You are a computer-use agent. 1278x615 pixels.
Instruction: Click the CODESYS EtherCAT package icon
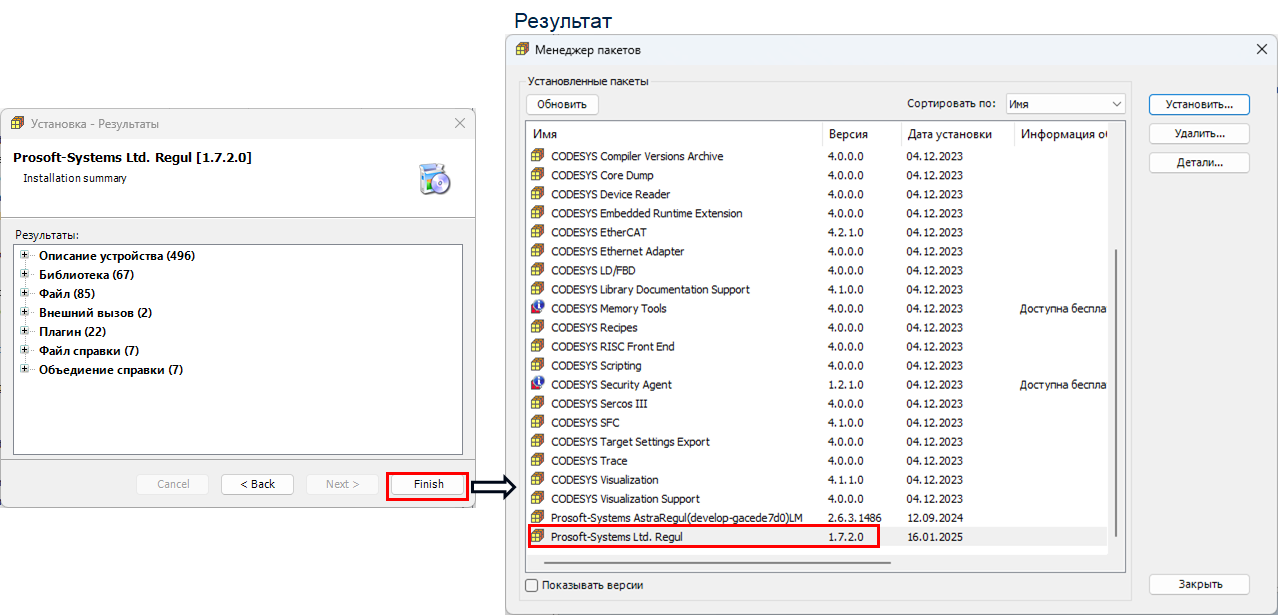(x=538, y=232)
